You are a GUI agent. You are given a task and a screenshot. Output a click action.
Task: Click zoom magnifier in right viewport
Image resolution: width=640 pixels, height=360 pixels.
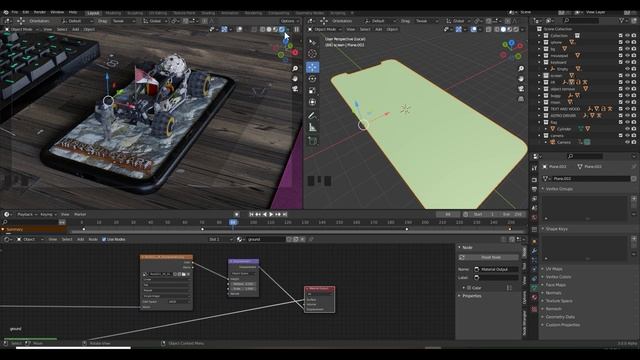tap(521, 69)
